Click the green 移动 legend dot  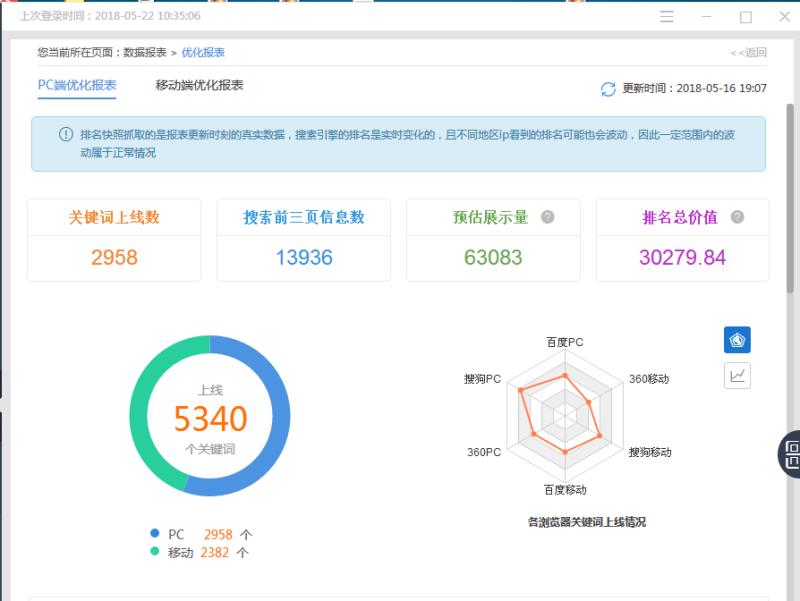coord(155,551)
